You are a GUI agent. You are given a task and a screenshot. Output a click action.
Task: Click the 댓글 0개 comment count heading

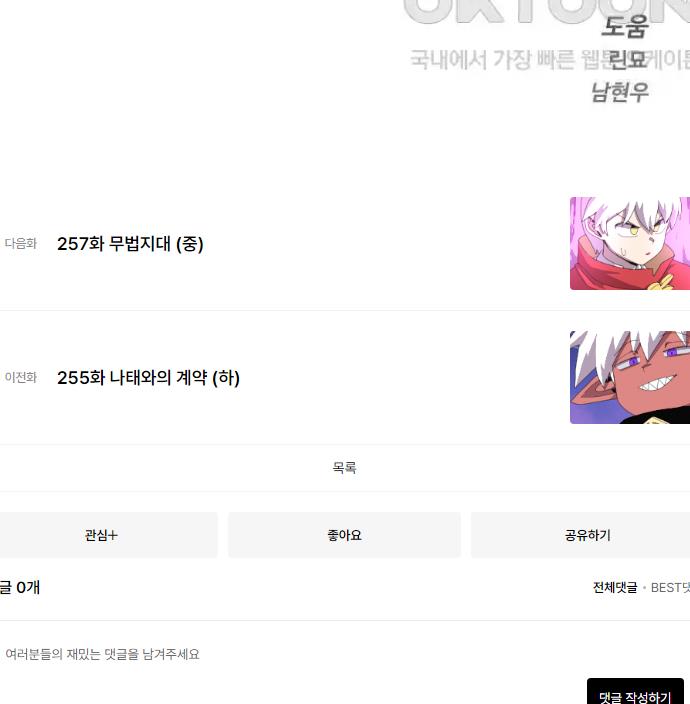click(x=20, y=587)
